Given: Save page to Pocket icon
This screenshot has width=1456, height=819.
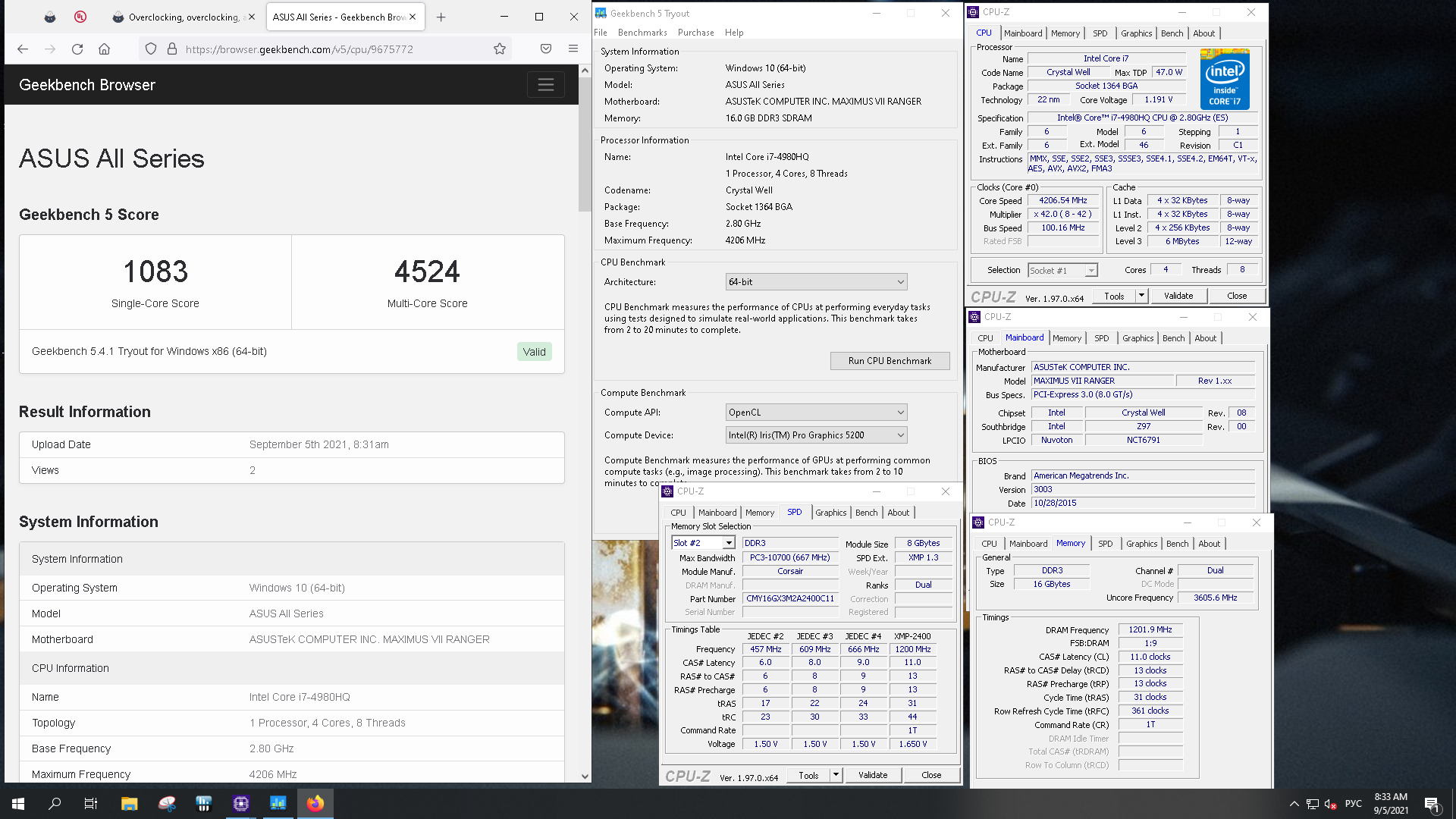Looking at the screenshot, I should (x=546, y=49).
